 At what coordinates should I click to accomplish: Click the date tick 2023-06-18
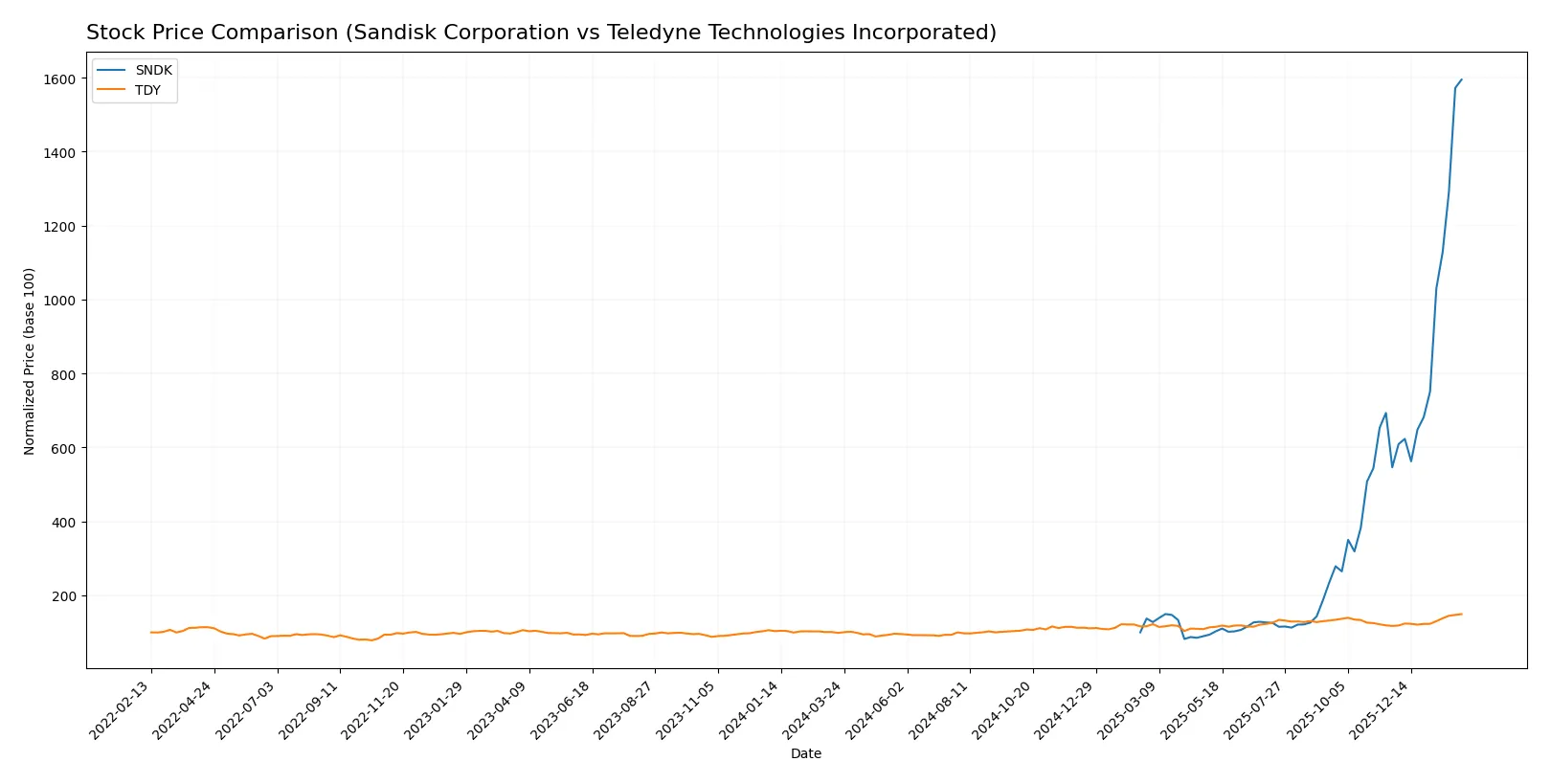click(563, 711)
